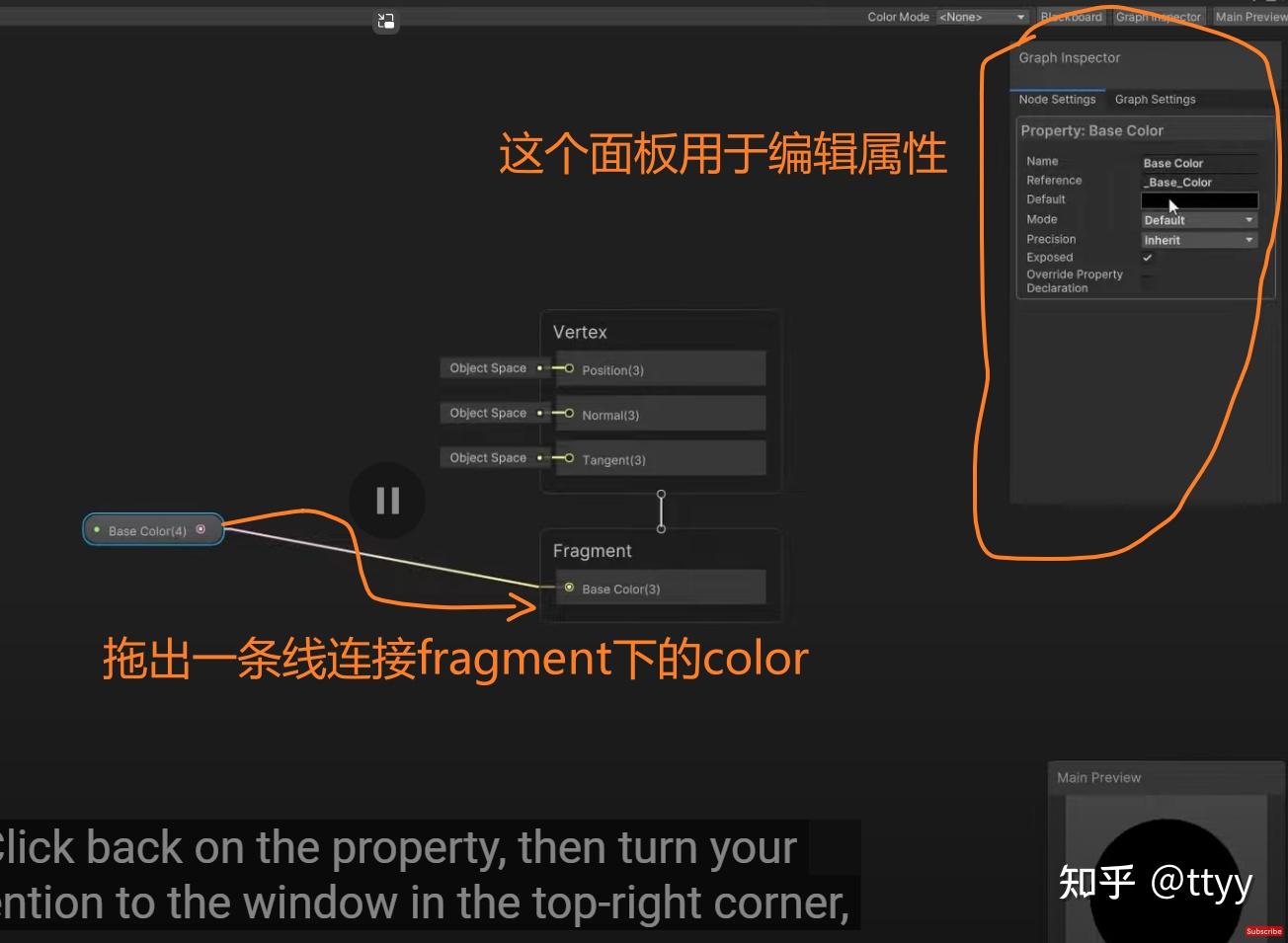Viewport: 1288px width, 943px height.
Task: Select the Node Settings tab
Action: click(1057, 99)
